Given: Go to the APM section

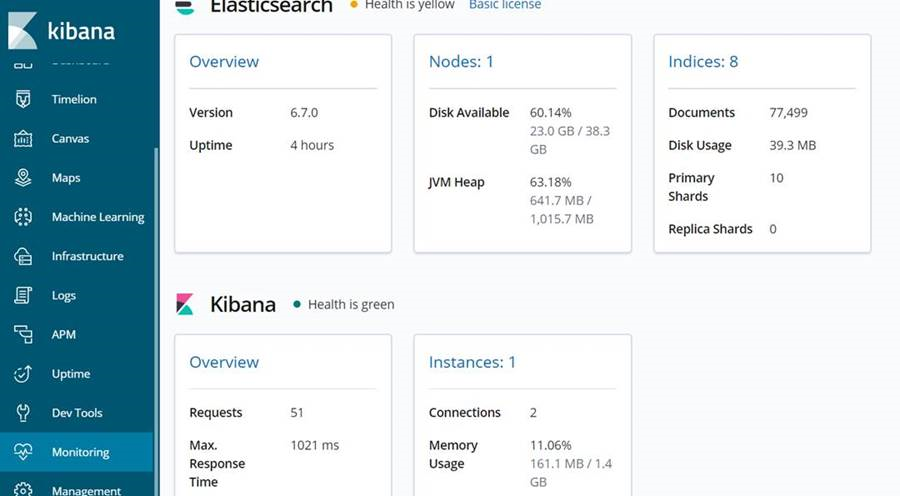Looking at the screenshot, I should (x=64, y=334).
